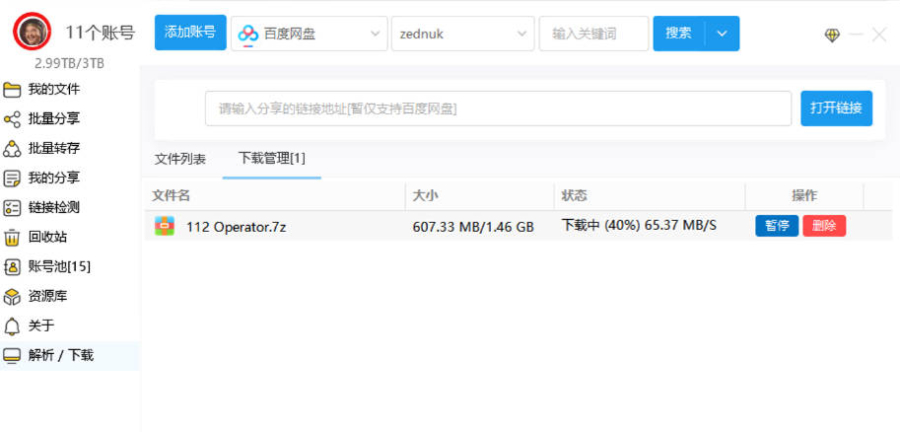Viewport: 900px width, 432px height.
Task: Open 我的文件 folder icon in sidebar
Action: (12, 90)
